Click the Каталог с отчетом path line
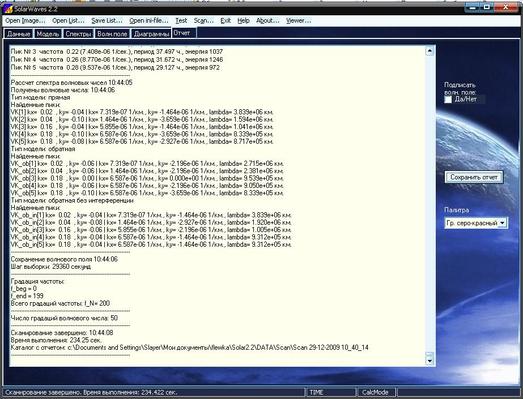Viewport: 523px width, 399px height. [189, 348]
